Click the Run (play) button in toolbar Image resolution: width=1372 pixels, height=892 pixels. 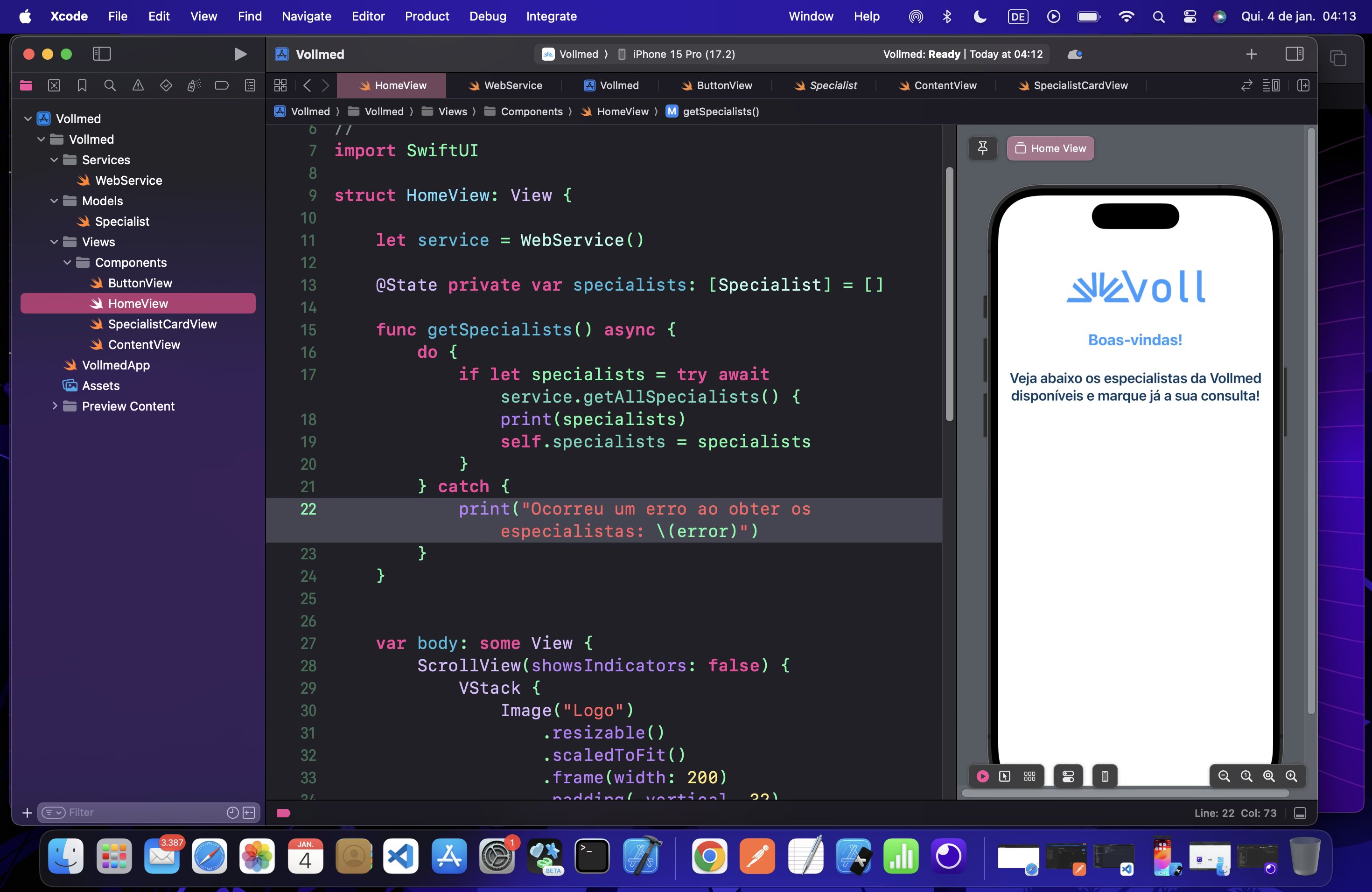click(240, 54)
